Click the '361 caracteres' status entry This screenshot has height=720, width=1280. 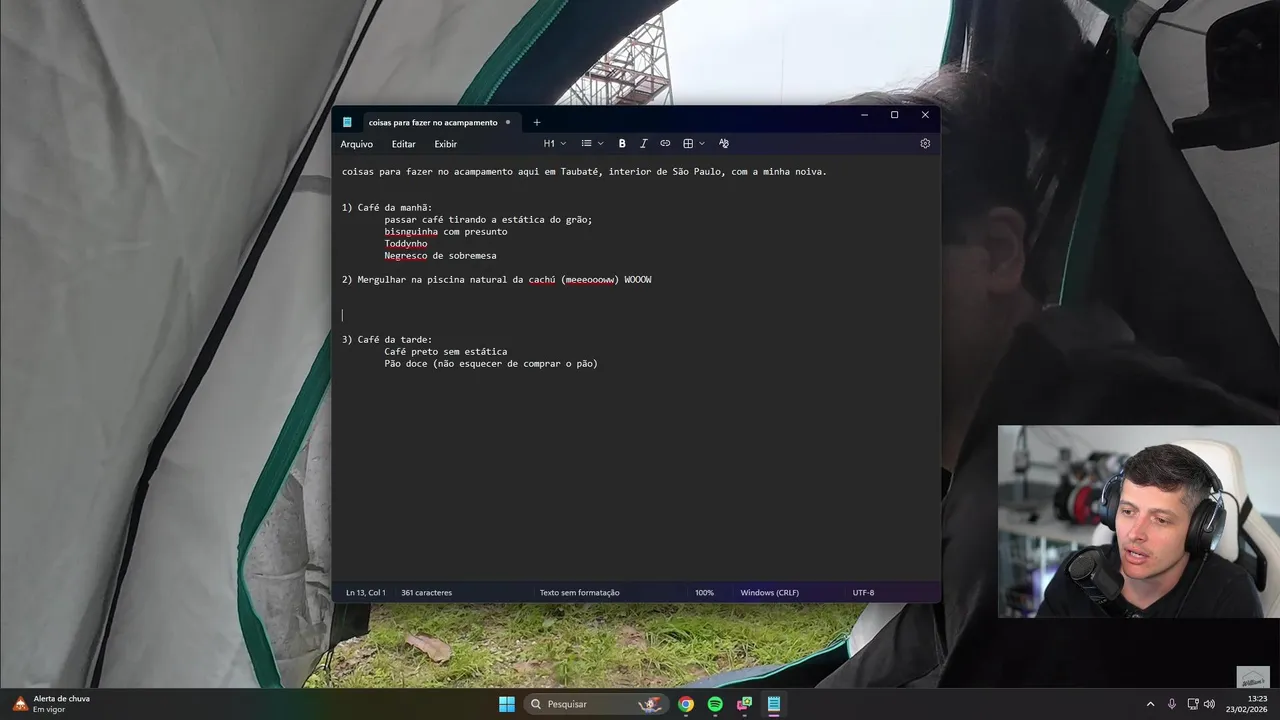pyautogui.click(x=426, y=593)
